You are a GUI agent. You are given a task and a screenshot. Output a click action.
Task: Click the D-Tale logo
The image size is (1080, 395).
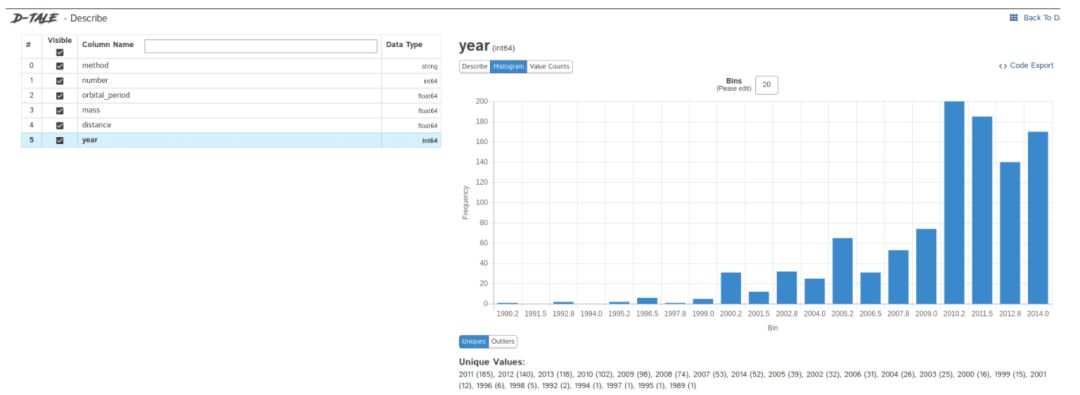(x=34, y=18)
